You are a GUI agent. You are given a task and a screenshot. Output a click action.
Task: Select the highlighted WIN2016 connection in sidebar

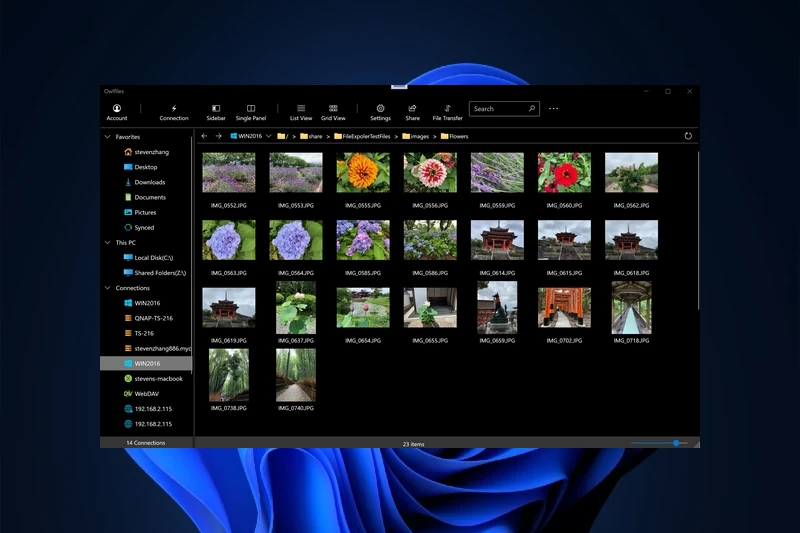point(146,364)
